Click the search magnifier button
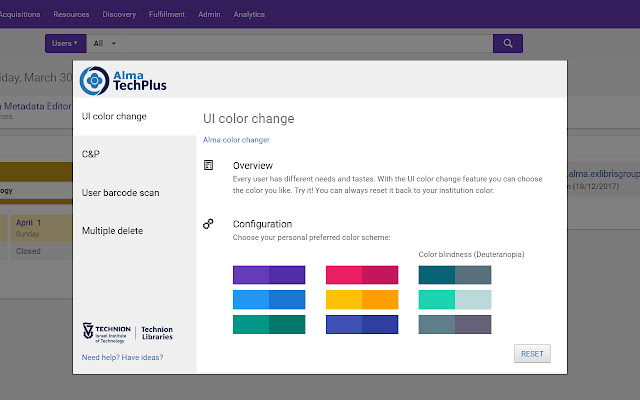The image size is (640, 400). 508,43
